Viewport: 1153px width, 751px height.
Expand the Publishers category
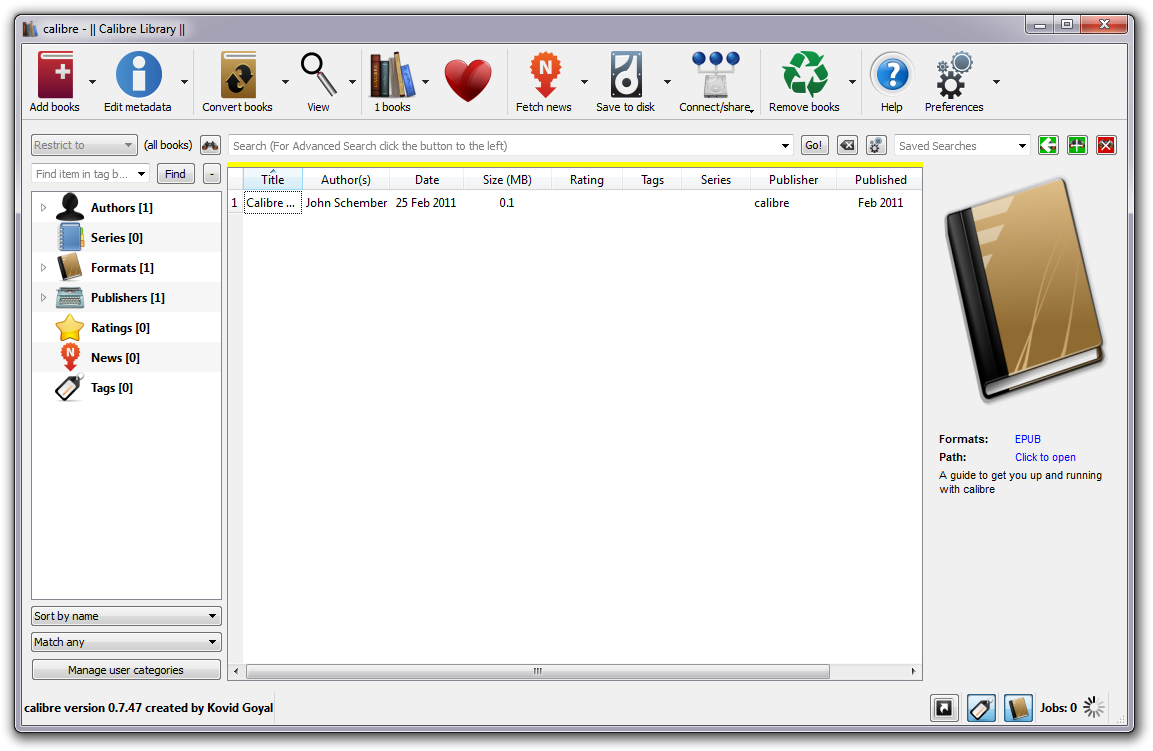click(43, 298)
